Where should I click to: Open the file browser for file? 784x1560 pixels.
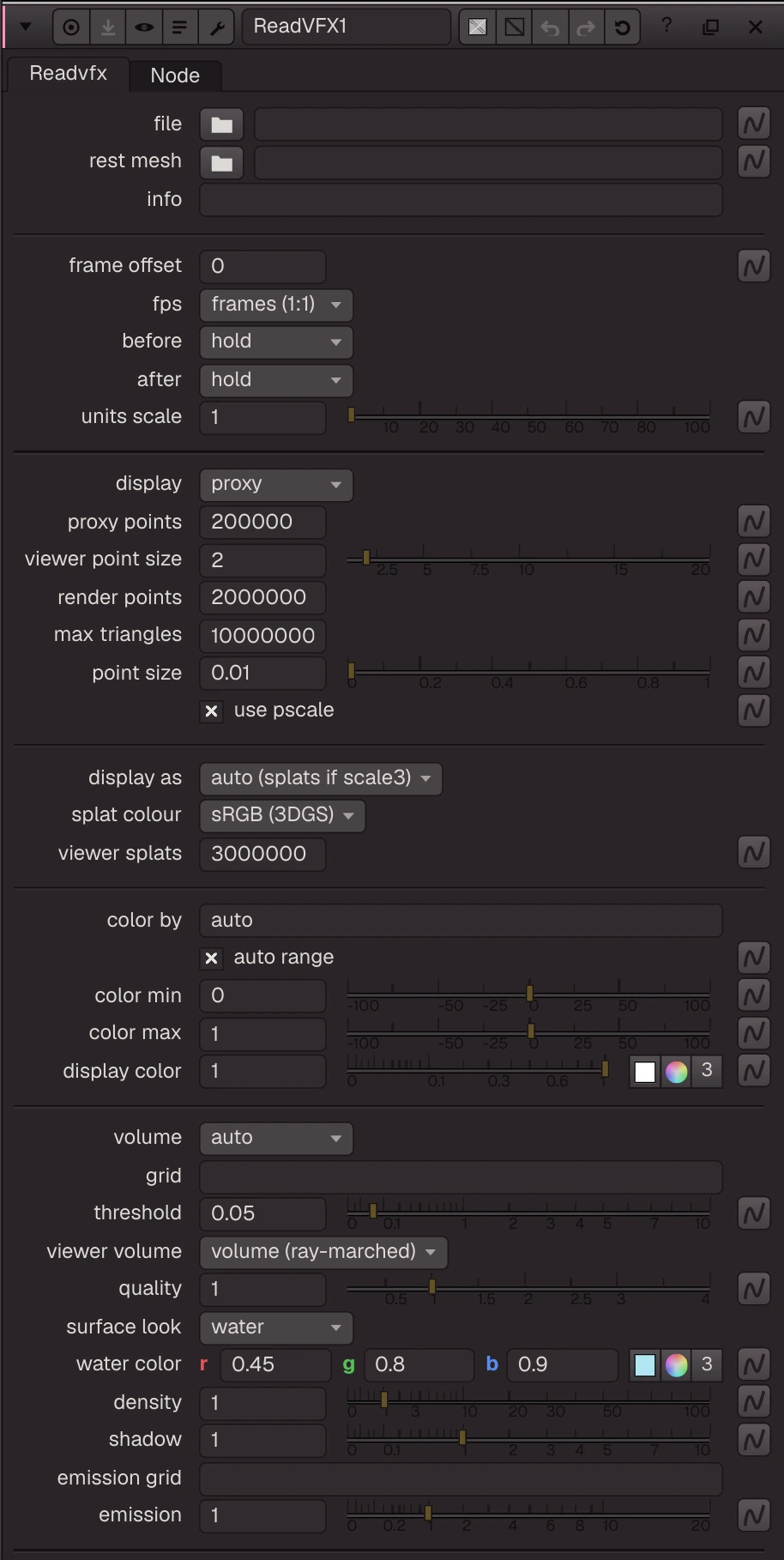point(221,124)
